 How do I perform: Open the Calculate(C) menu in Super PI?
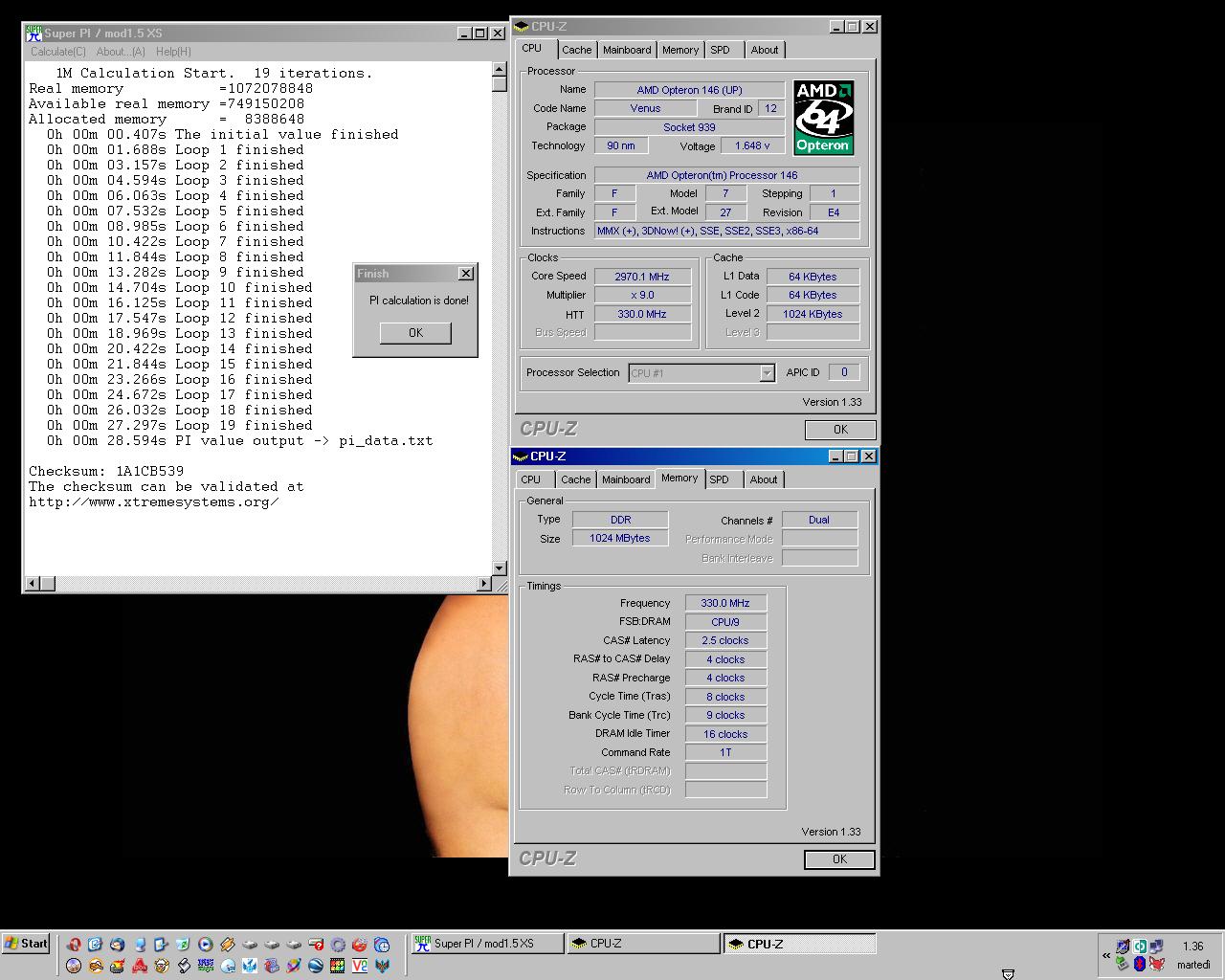[58, 52]
